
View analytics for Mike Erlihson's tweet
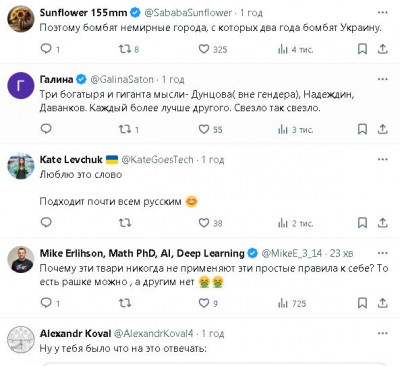click(x=292, y=303)
